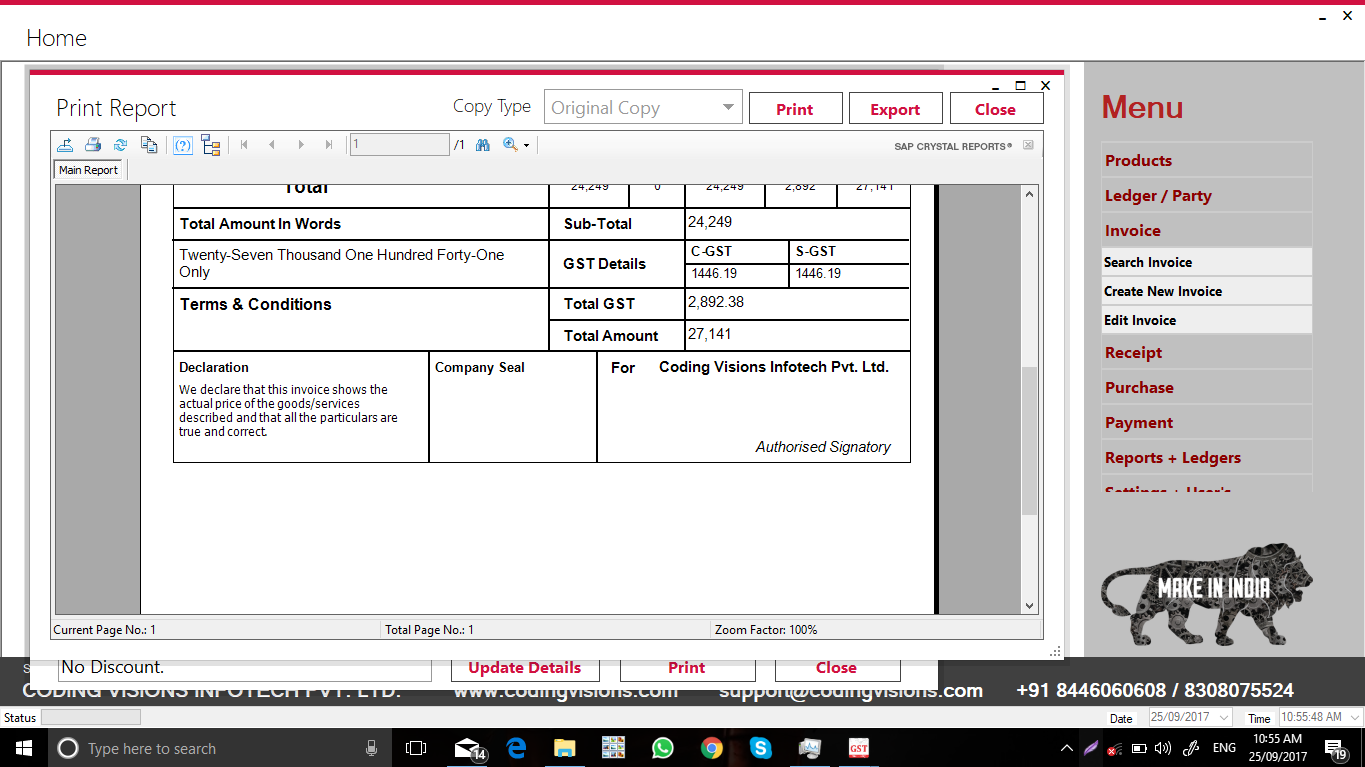Export the report using the export icon
Image resolution: width=1365 pixels, height=767 pixels.
(x=65, y=145)
